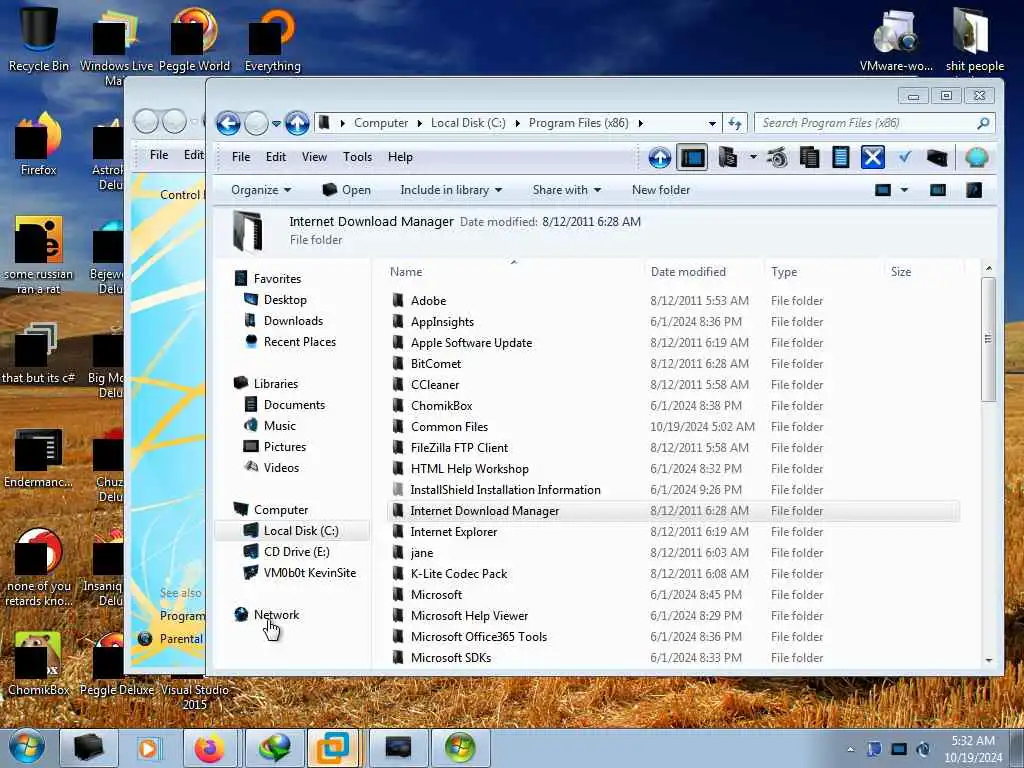Click the greyed-out Forward navigation button

tap(256, 123)
